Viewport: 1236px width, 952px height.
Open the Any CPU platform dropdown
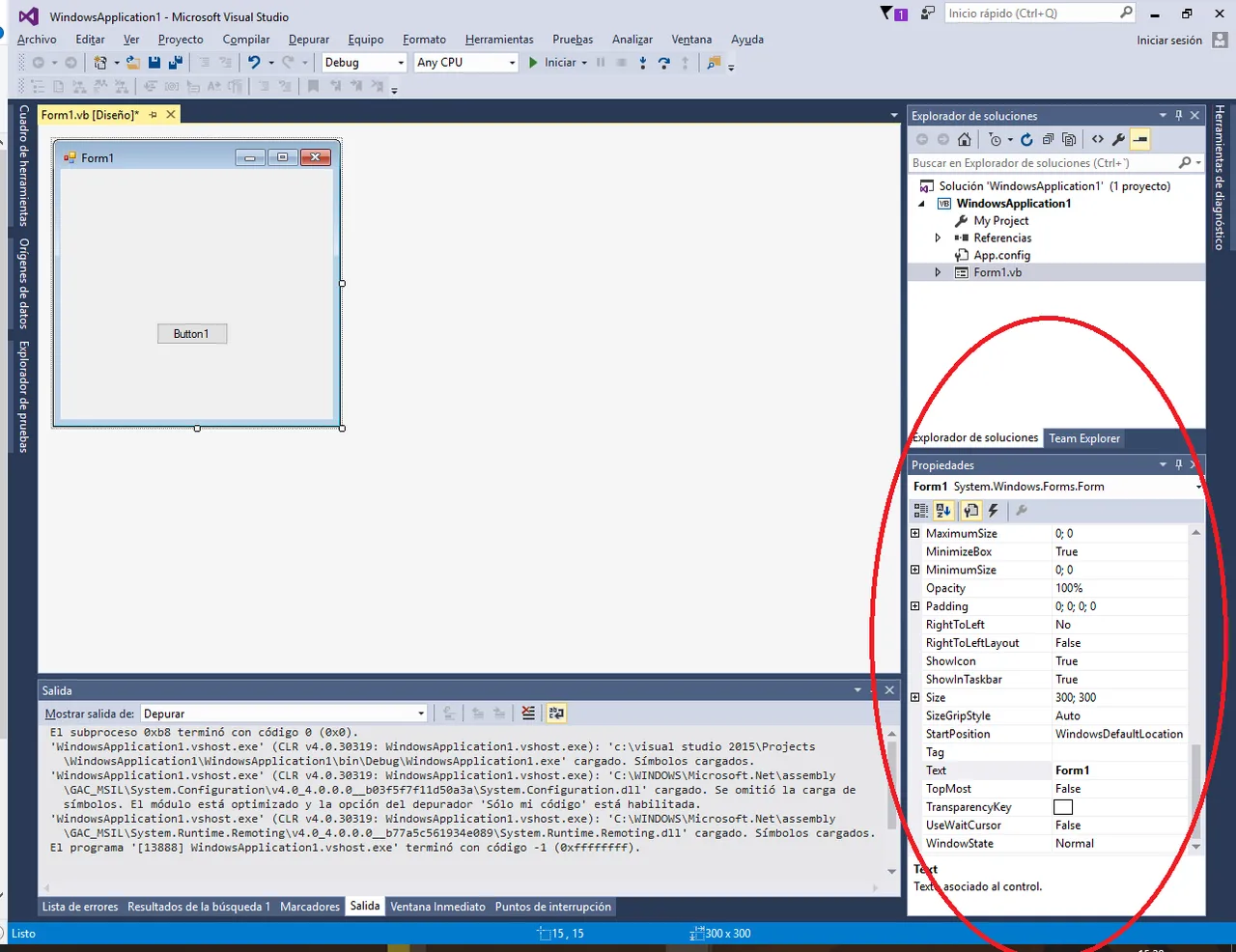click(513, 63)
